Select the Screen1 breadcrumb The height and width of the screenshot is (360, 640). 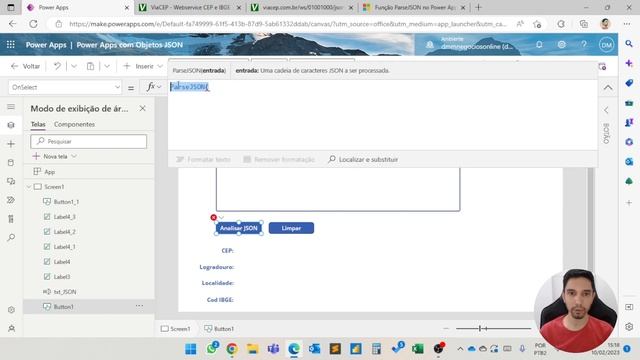pyautogui.click(x=176, y=329)
